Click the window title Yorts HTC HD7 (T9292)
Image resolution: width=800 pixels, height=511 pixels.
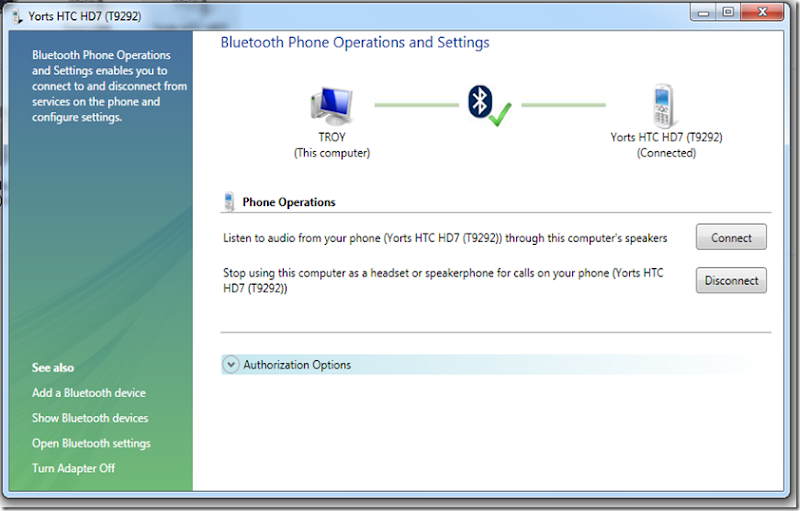[85, 16]
